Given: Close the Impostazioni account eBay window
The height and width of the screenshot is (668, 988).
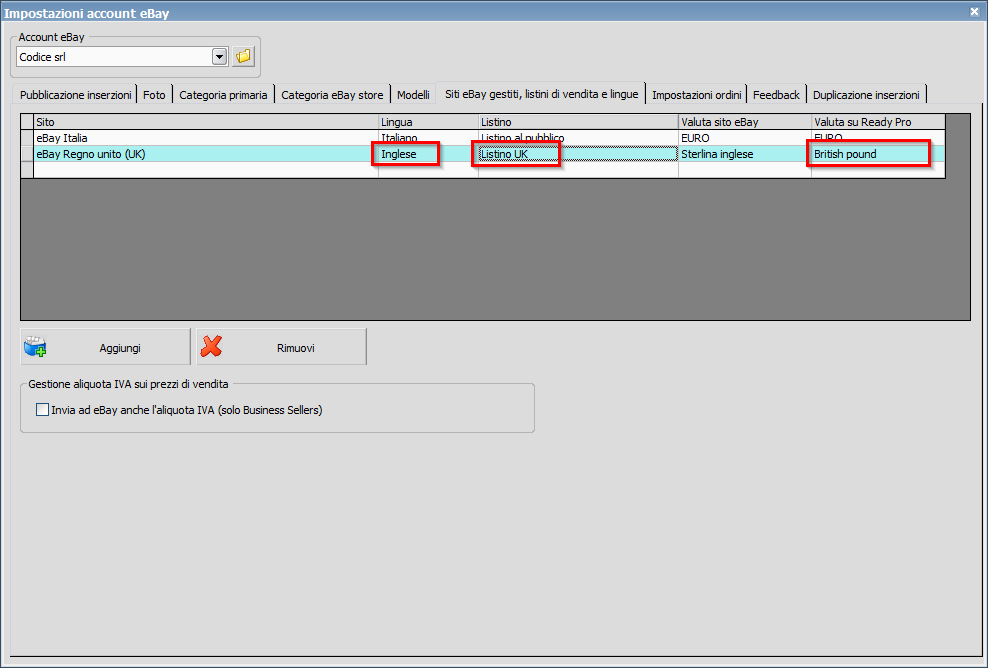Looking at the screenshot, I should coord(974,11).
